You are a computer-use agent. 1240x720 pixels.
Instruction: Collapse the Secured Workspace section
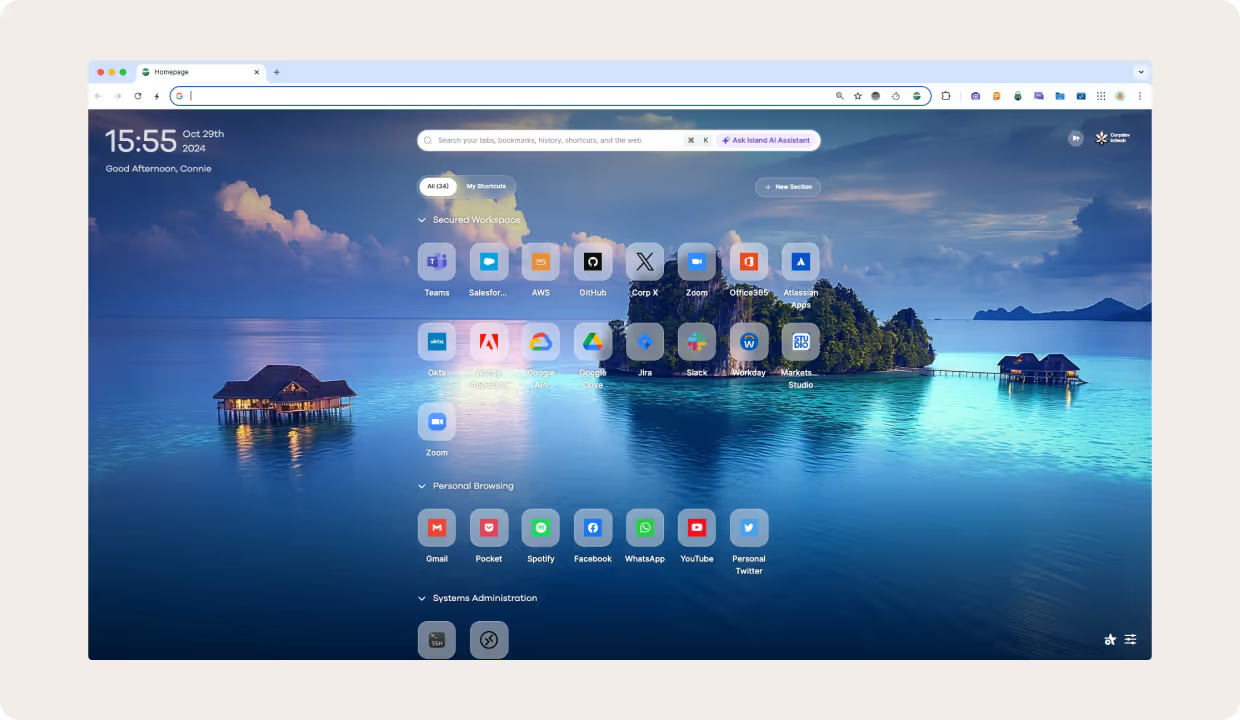[x=422, y=220]
